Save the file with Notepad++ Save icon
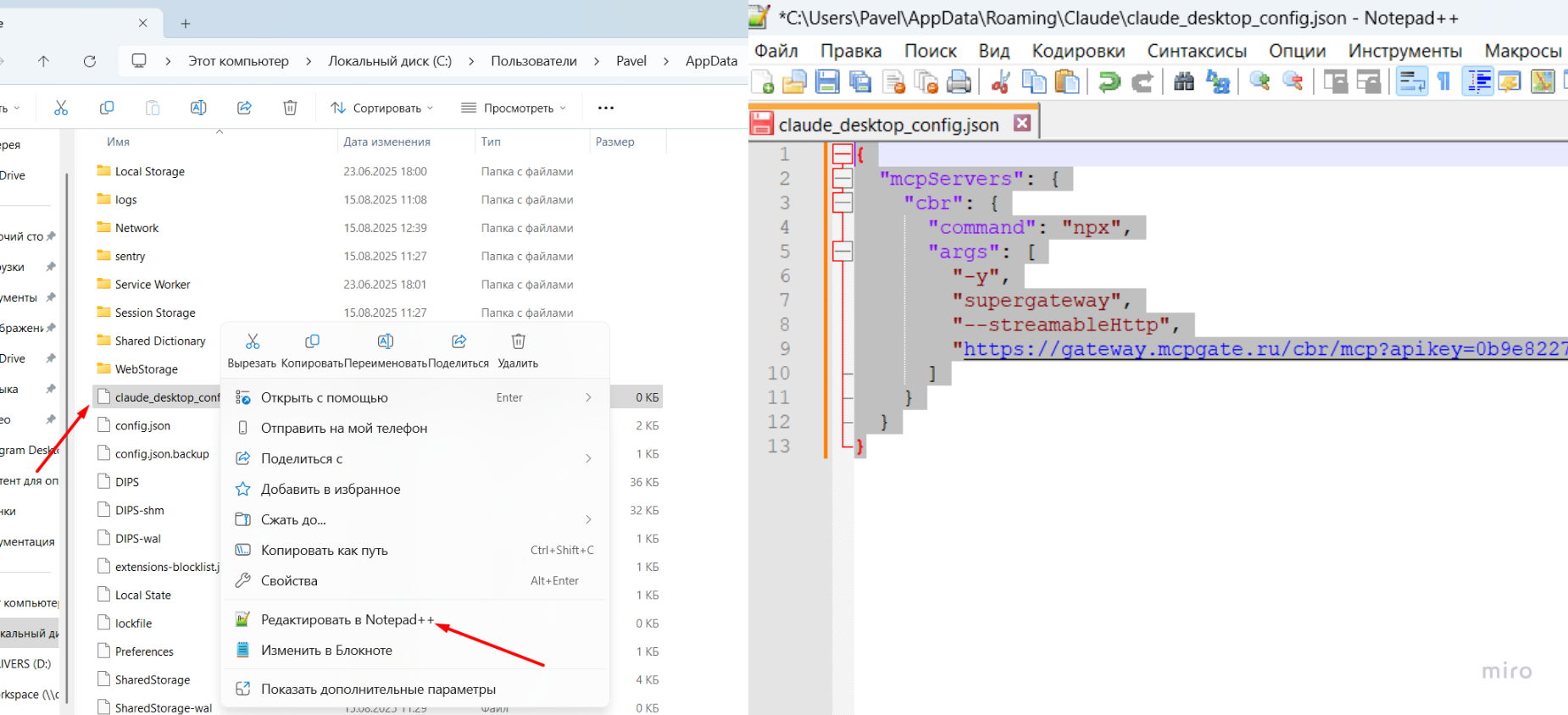The height and width of the screenshot is (715, 1568). pos(827,82)
